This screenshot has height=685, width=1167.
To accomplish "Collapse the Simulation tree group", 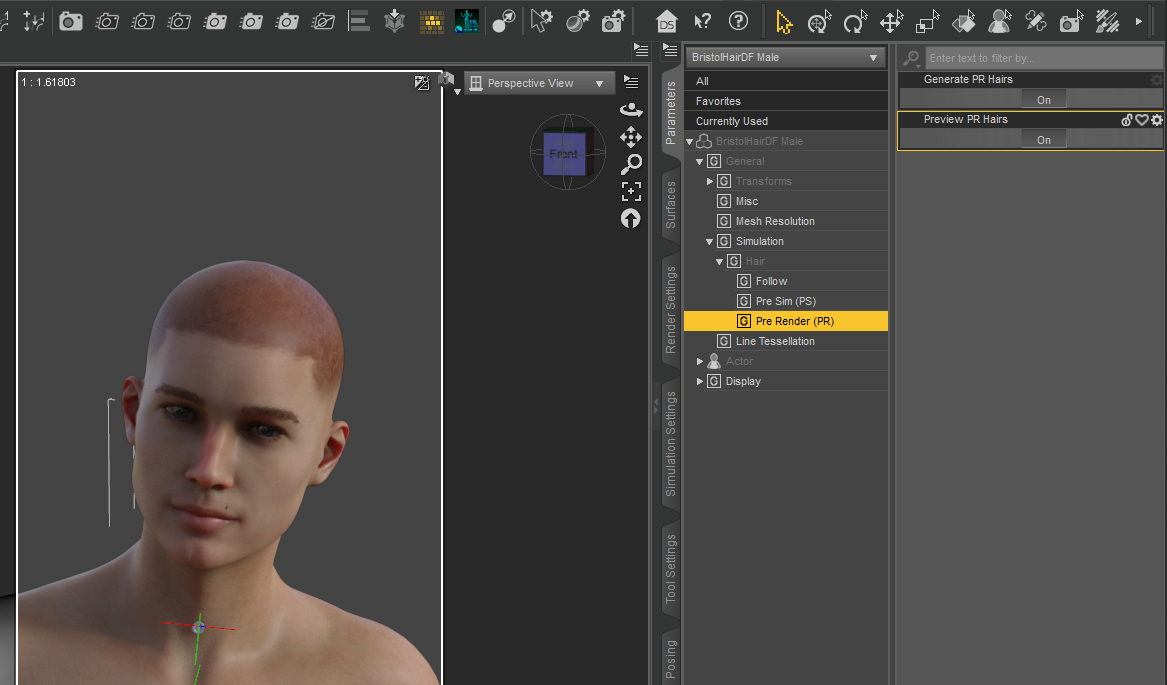I will 710,241.
